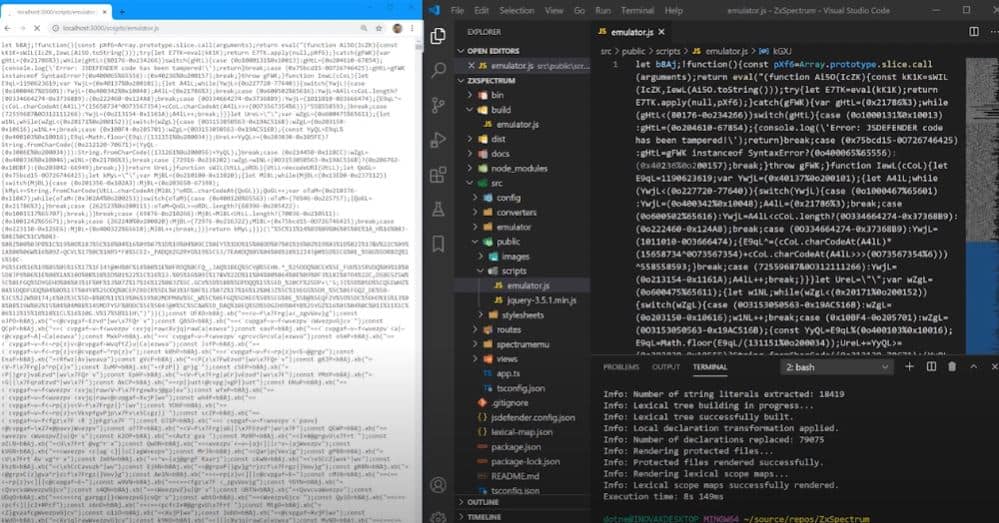The height and width of the screenshot is (523, 999).
Task: Open the Source Control view
Action: point(438,104)
